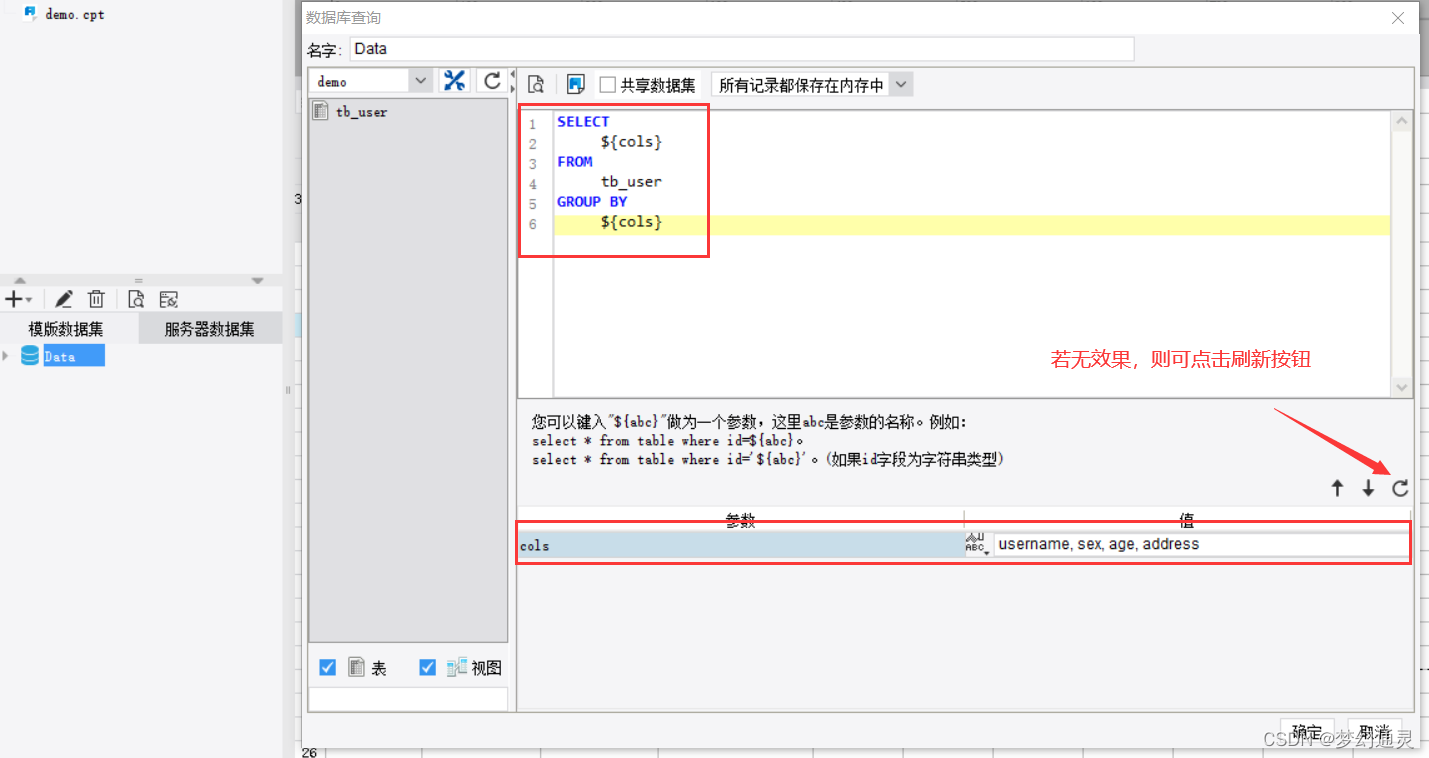Click the Data database cylinder icon

30,356
